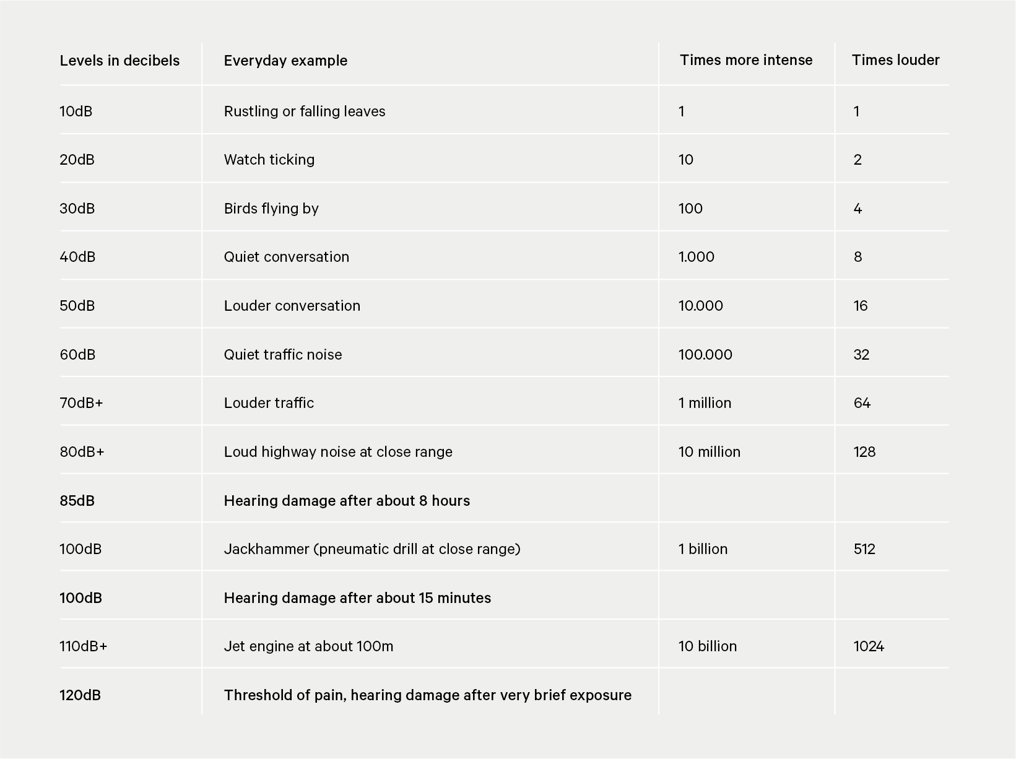Select the 'Watch ticking' example cell

click(x=269, y=159)
